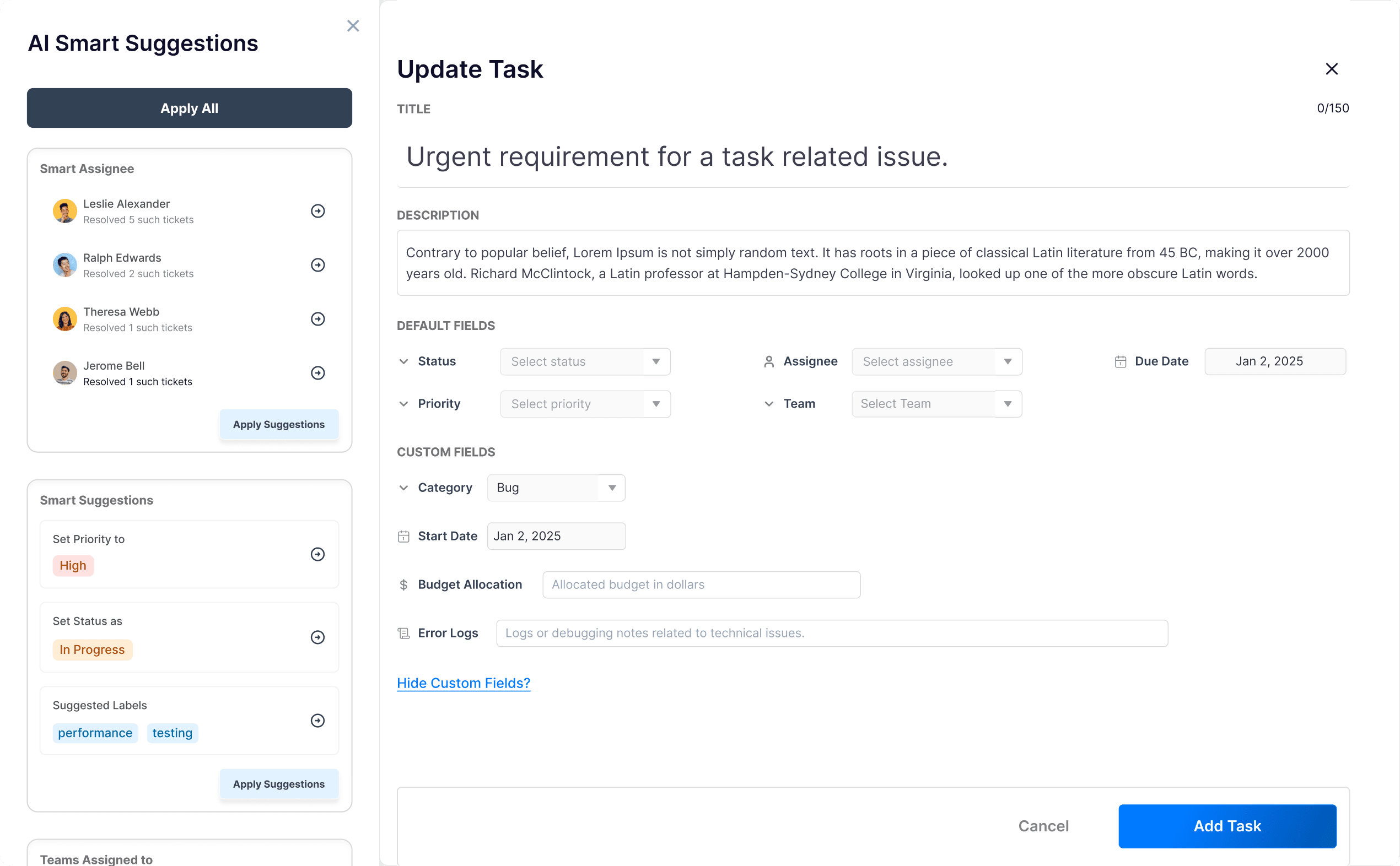Screen dimensions: 1400x866
Task: Close the AI Smart Suggestions panel
Action: point(353,26)
